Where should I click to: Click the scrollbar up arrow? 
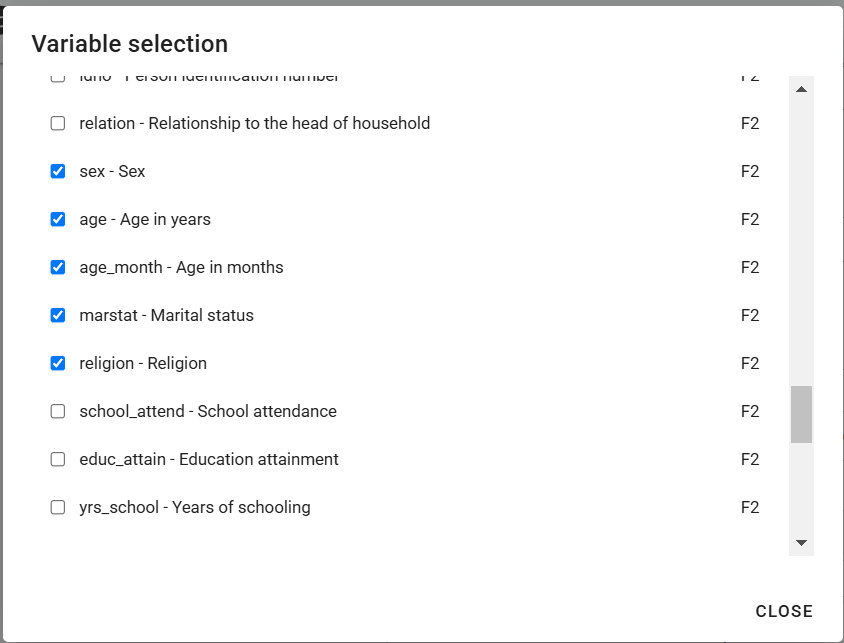click(801, 90)
